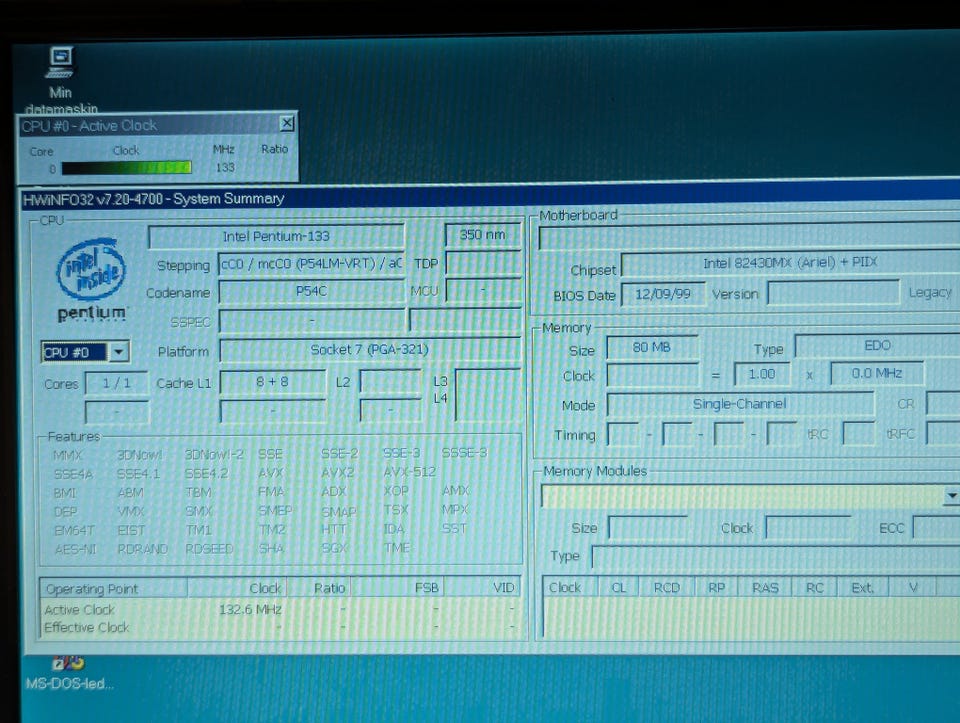Click the HTT feature label
This screenshot has height=723, width=960.
334,529
